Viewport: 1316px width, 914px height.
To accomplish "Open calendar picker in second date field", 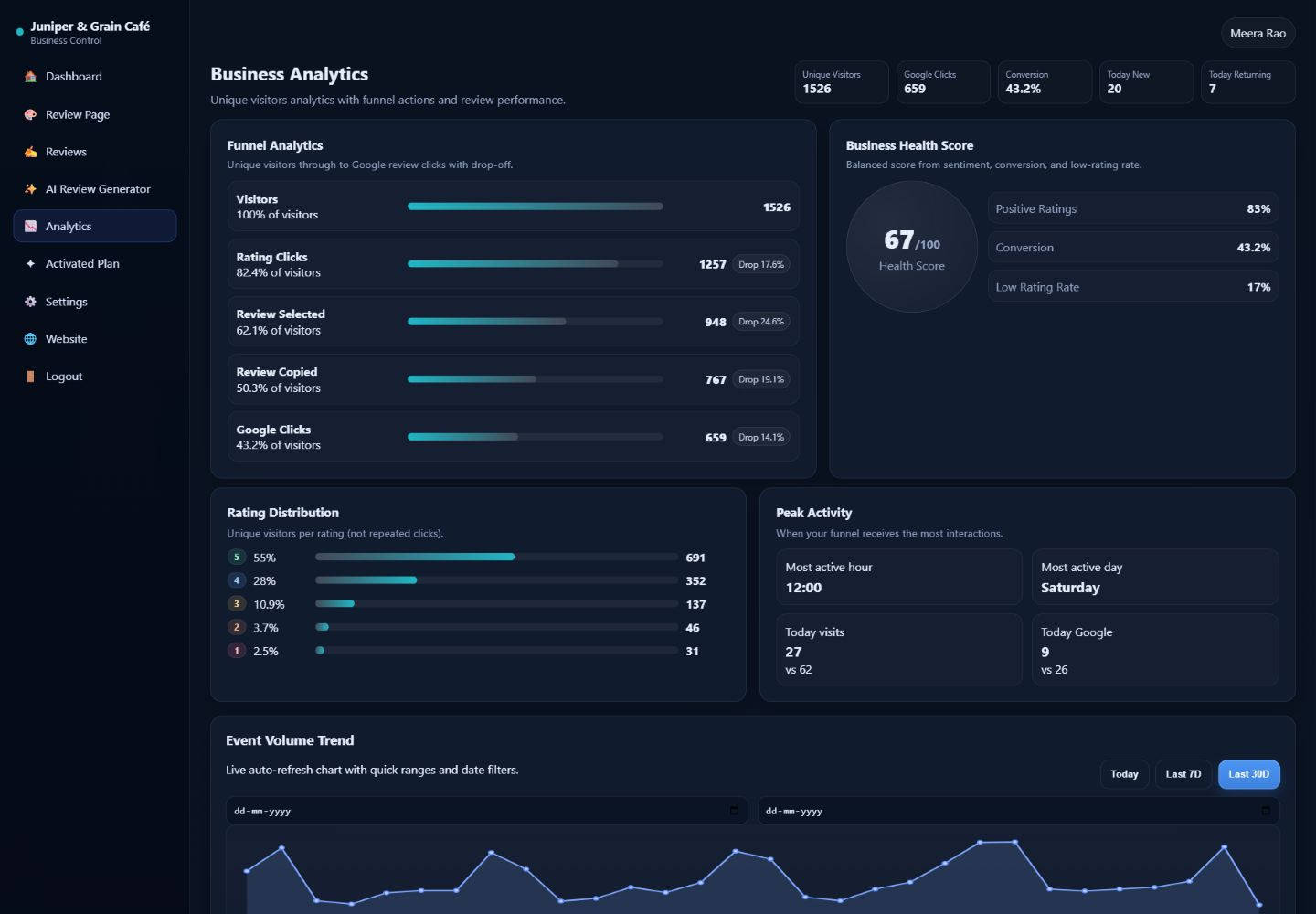I will (x=1266, y=811).
